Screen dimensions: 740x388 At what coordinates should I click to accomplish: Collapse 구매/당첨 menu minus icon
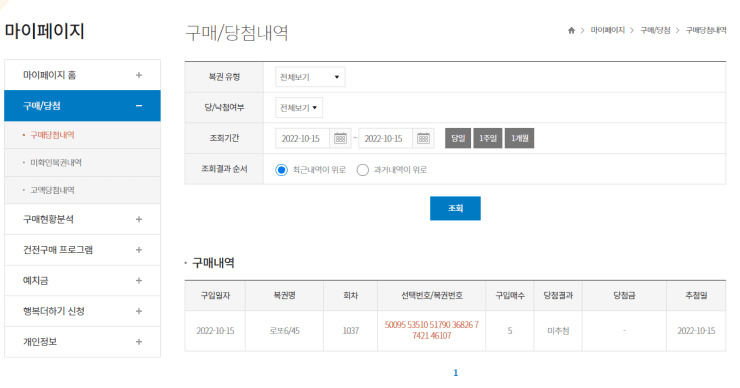coord(139,106)
